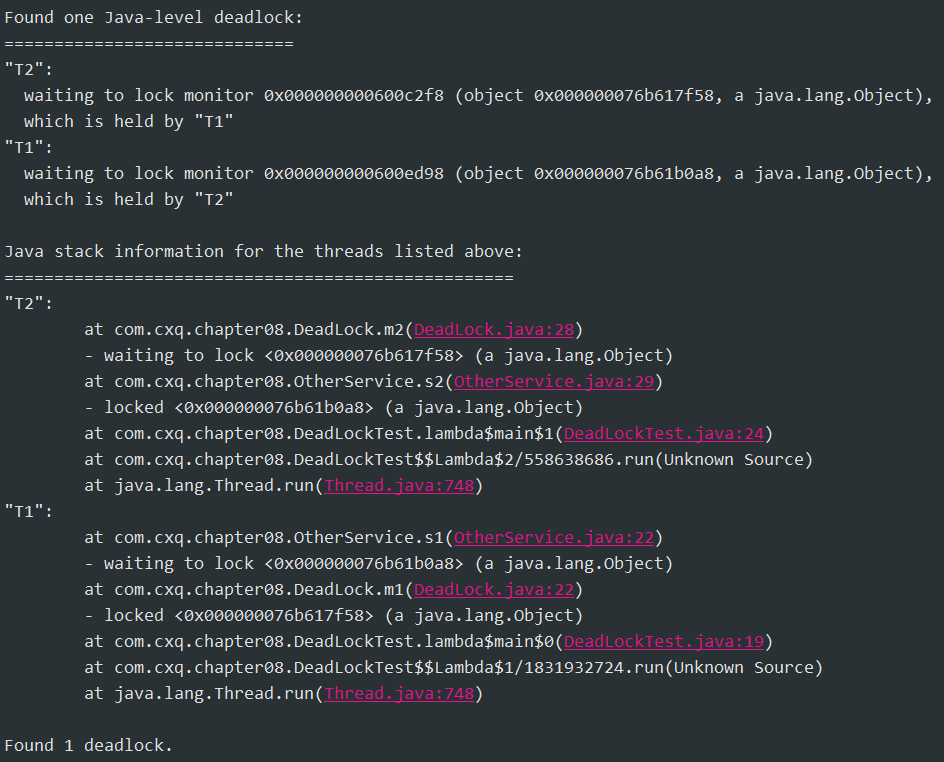Click the OtherService.java:29 link
The image size is (944, 762).
pos(554,382)
